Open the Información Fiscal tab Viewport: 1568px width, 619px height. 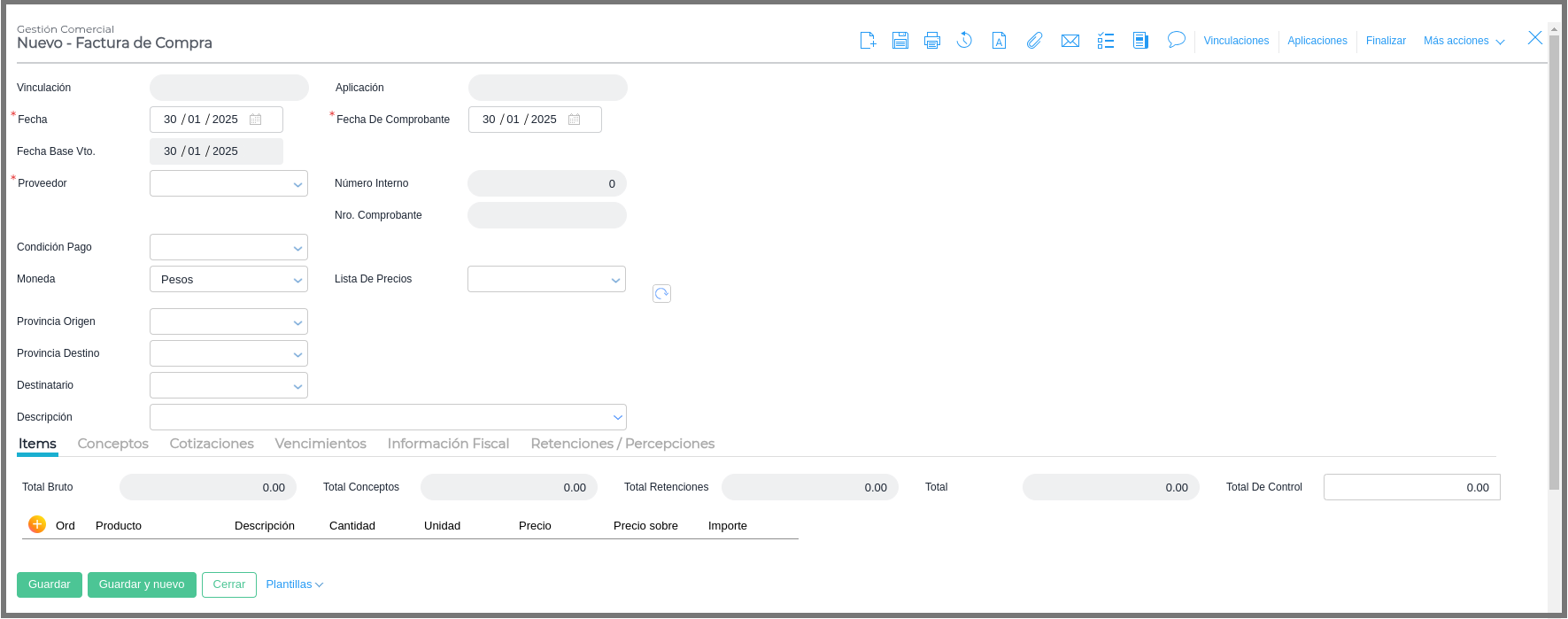448,444
